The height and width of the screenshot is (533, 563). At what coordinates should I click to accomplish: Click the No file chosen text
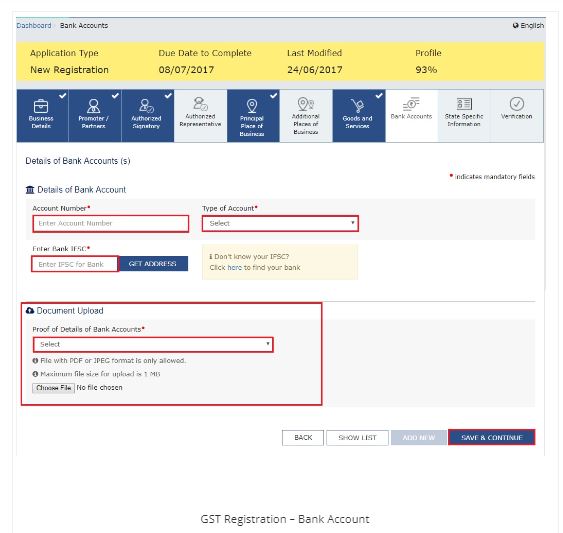[x=99, y=388]
